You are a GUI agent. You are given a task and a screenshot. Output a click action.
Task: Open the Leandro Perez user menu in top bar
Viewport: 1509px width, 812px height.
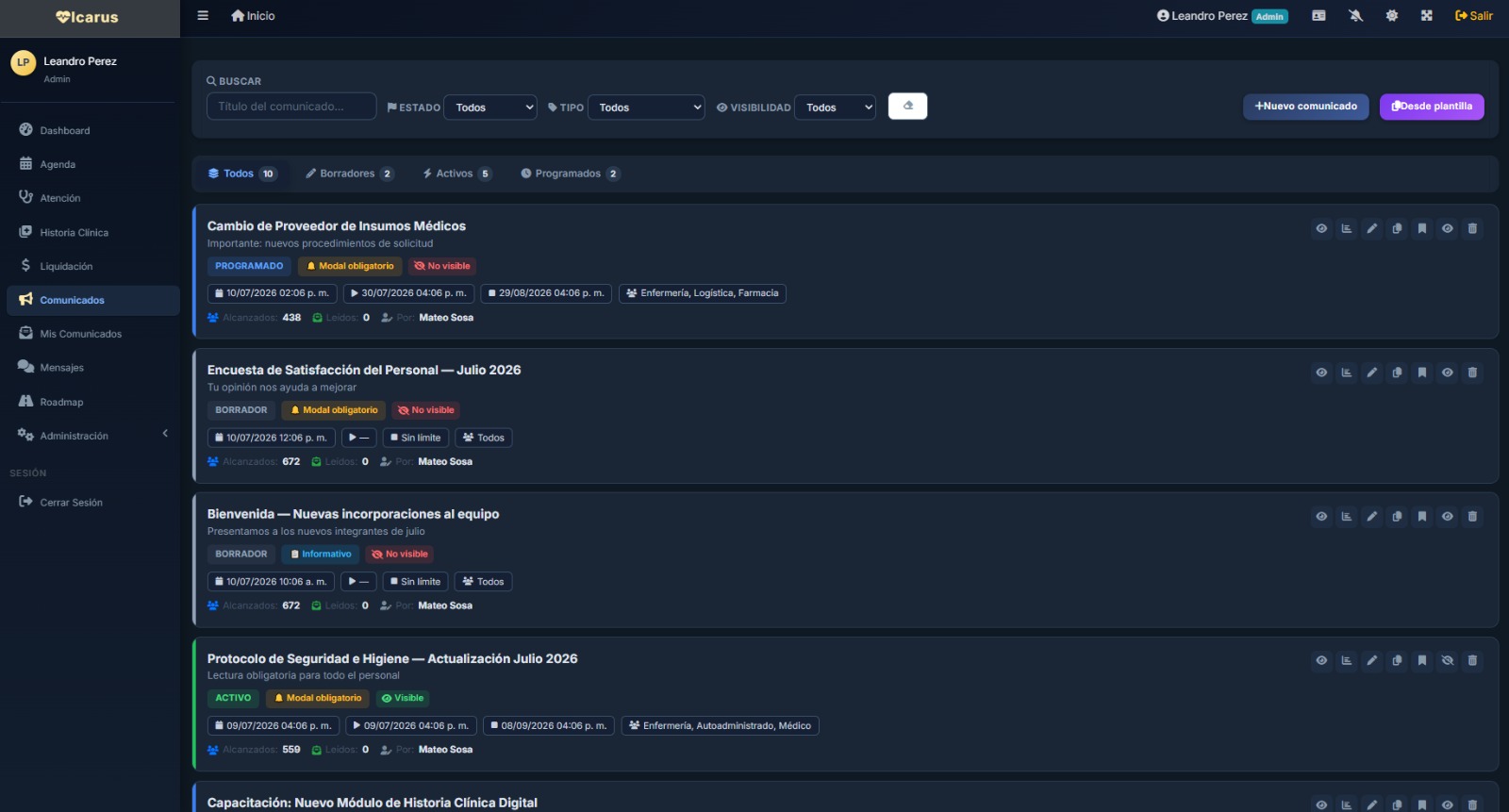pos(1222,16)
